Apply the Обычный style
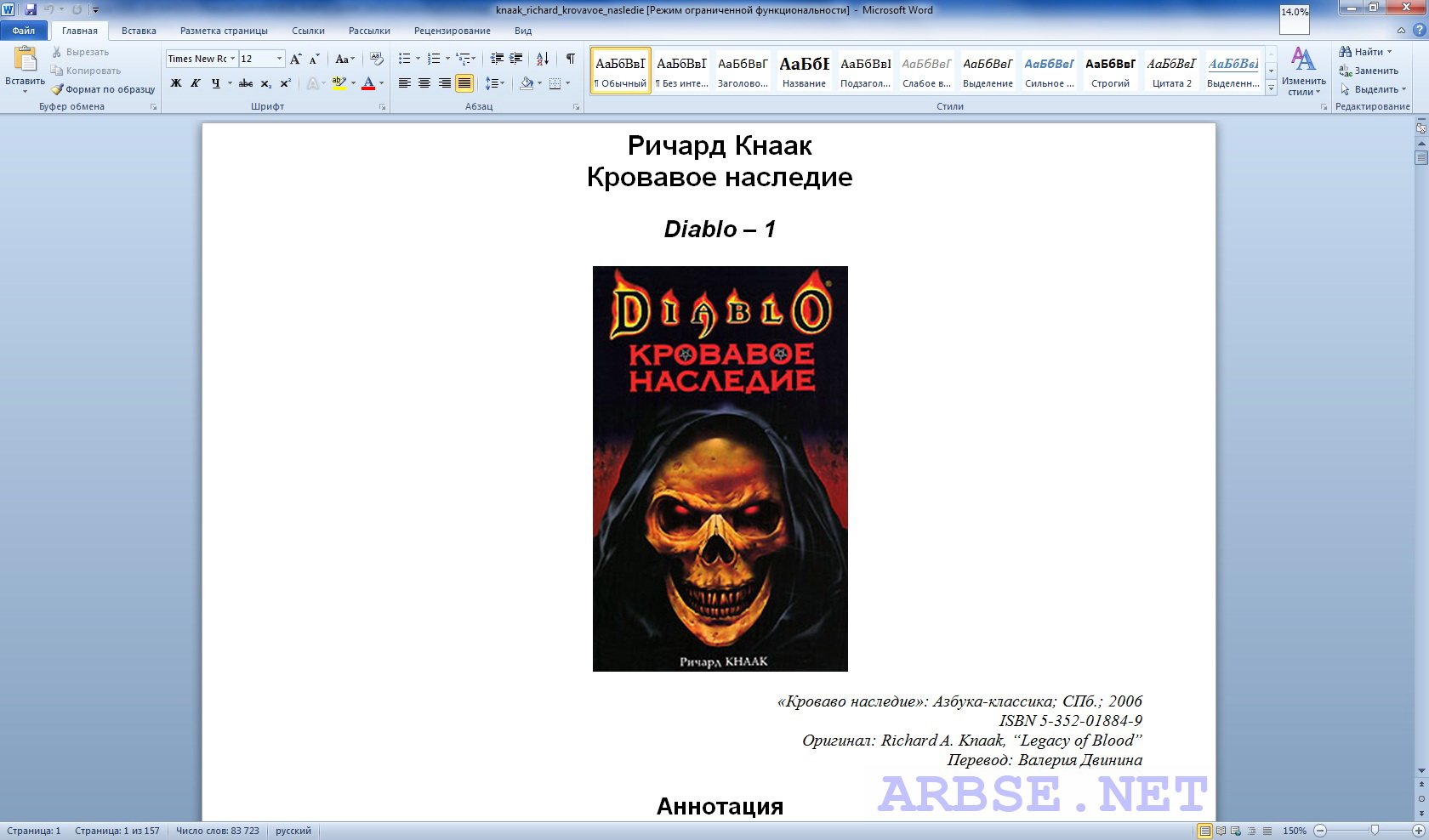1429x840 pixels. pos(620,71)
